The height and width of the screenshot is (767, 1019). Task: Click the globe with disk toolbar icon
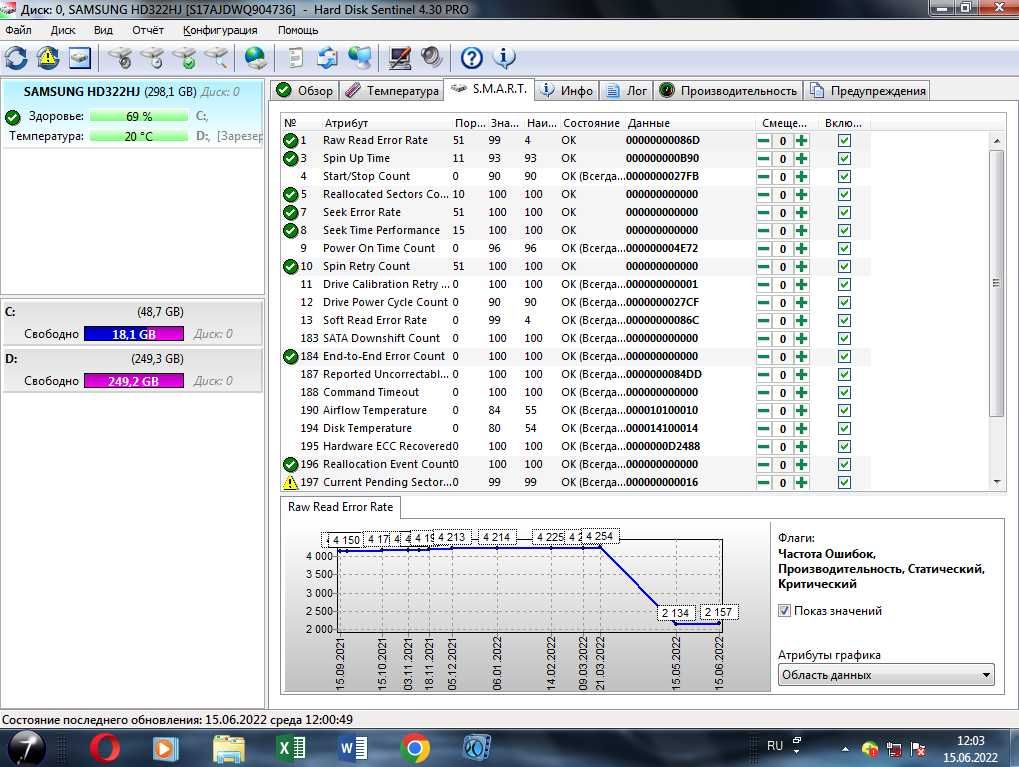255,58
